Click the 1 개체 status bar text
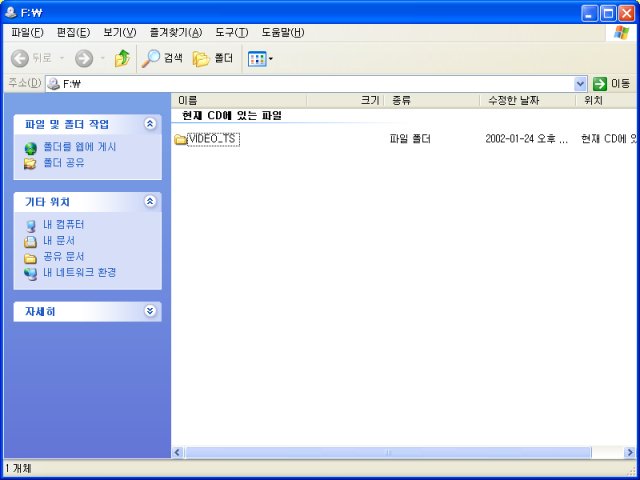Viewport: 640px width, 480px height. [x=18, y=468]
